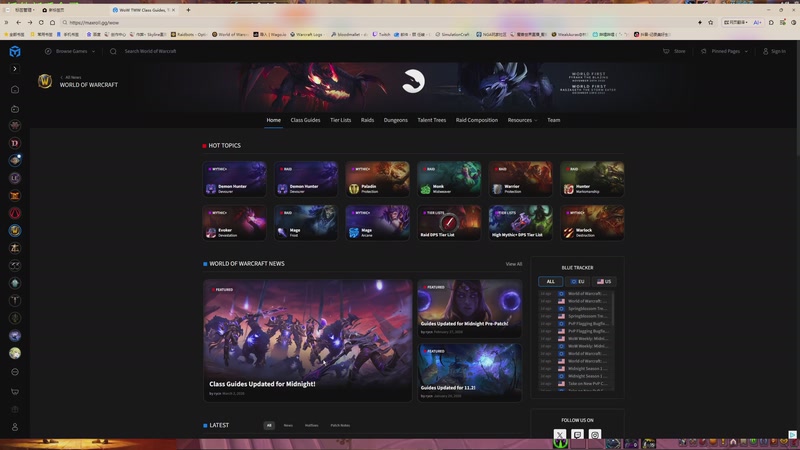Open the Store cart icon in sidebar
This screenshot has height=450, width=800.
15,391
